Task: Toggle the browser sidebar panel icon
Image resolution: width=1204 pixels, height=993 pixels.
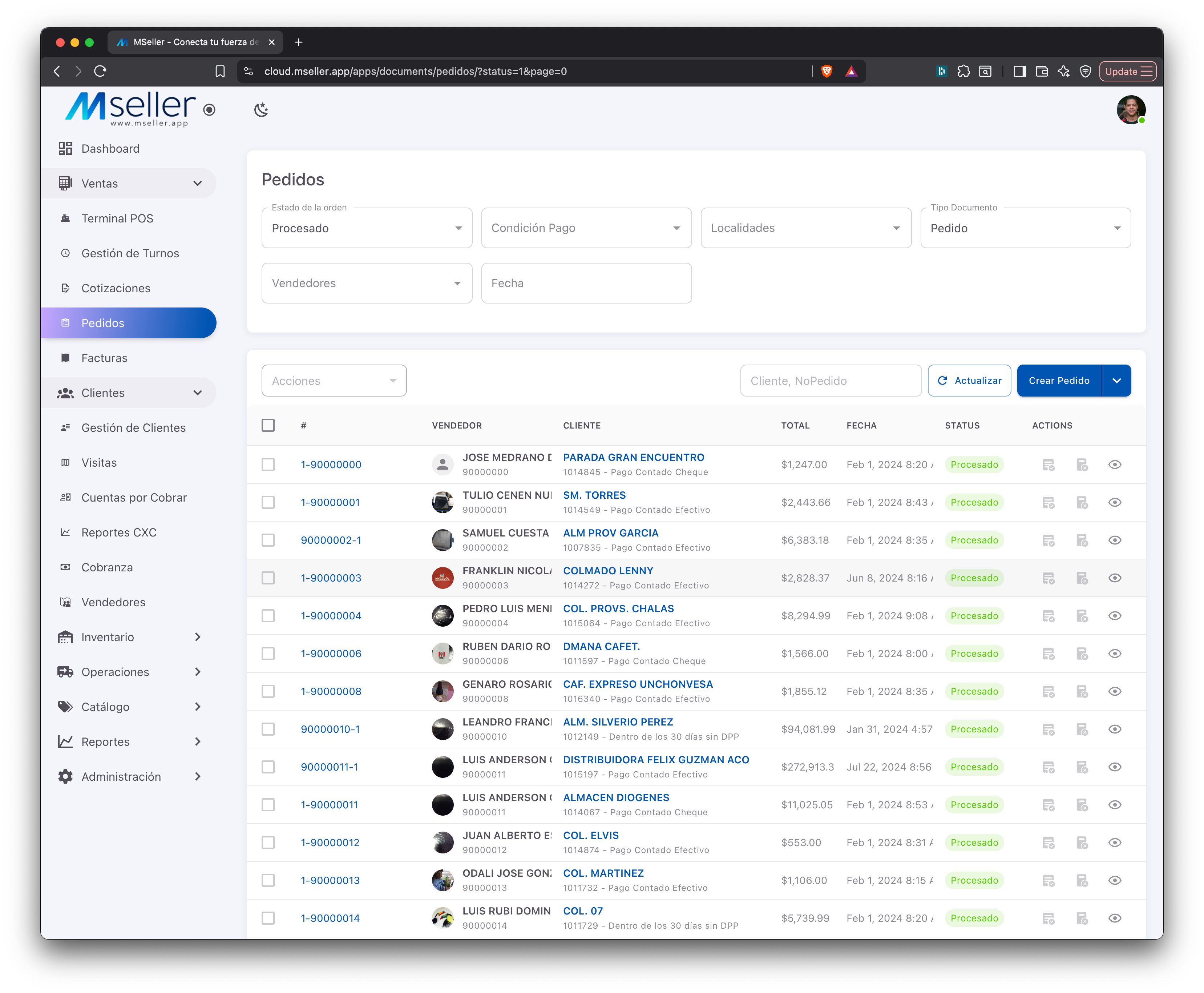Action: click(1020, 71)
